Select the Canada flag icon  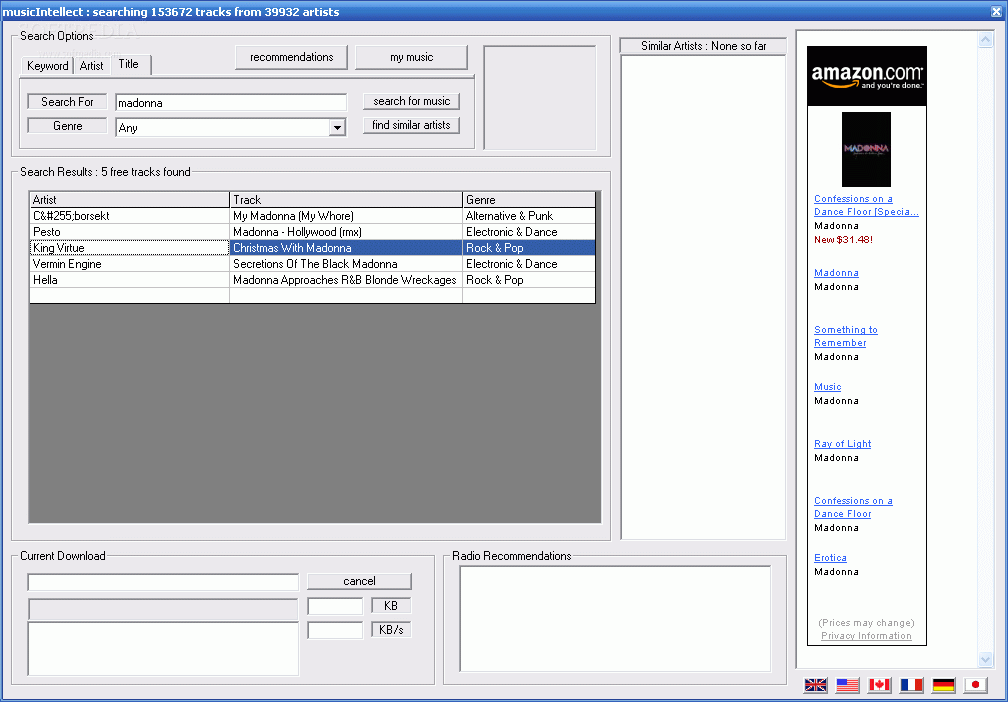click(879, 685)
